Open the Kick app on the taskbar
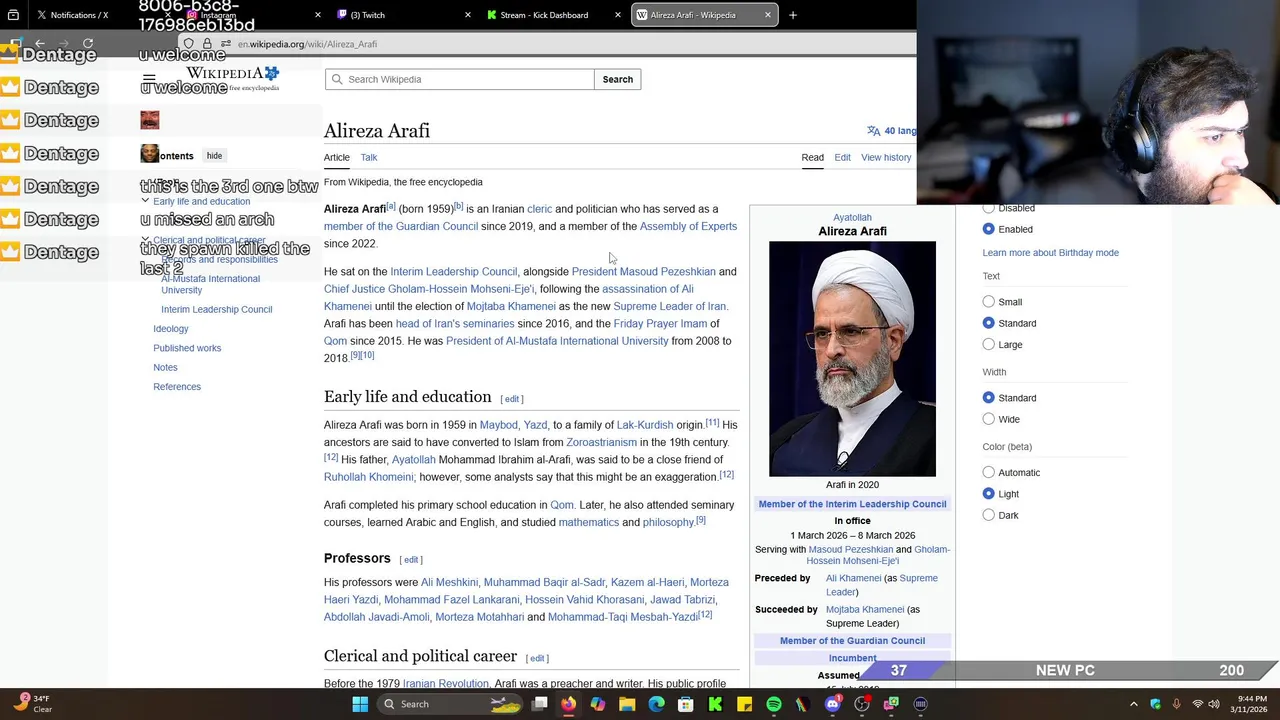The height and width of the screenshot is (720, 1280). pos(715,704)
